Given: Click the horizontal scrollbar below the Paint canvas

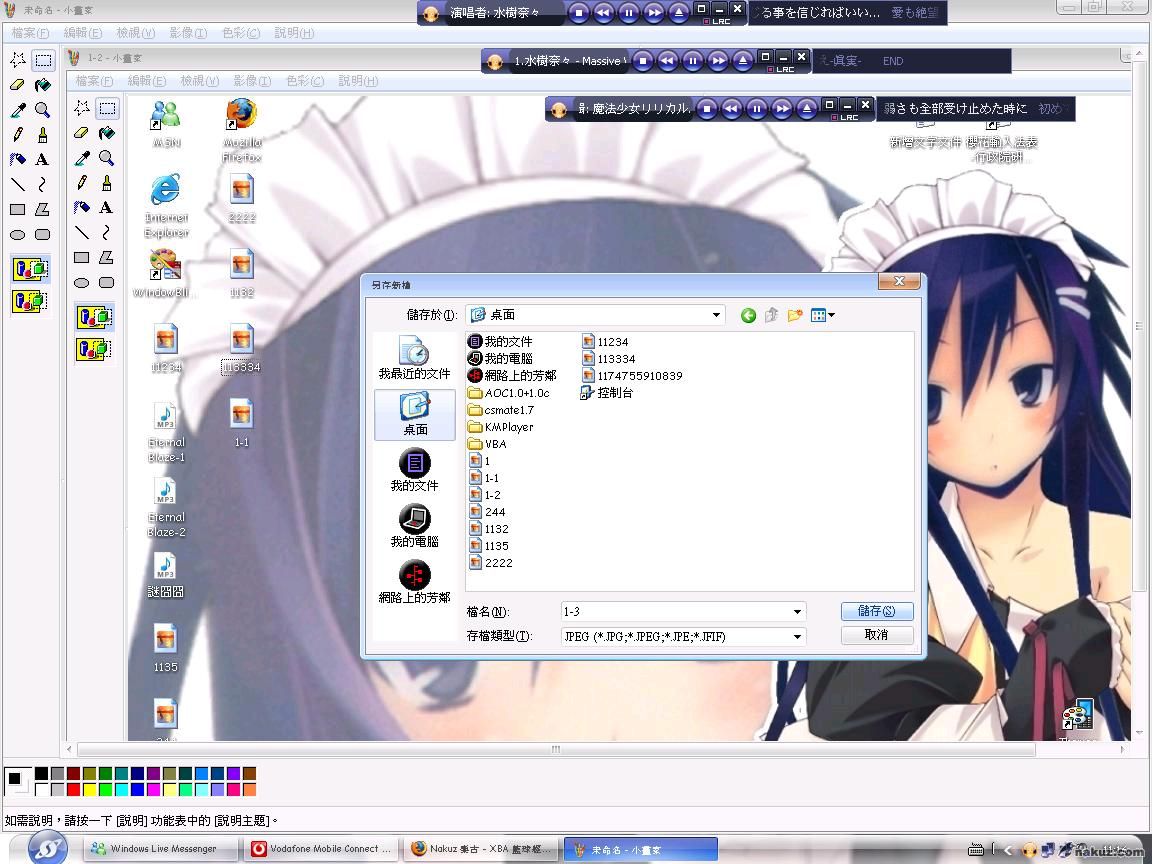Looking at the screenshot, I should click(556, 749).
